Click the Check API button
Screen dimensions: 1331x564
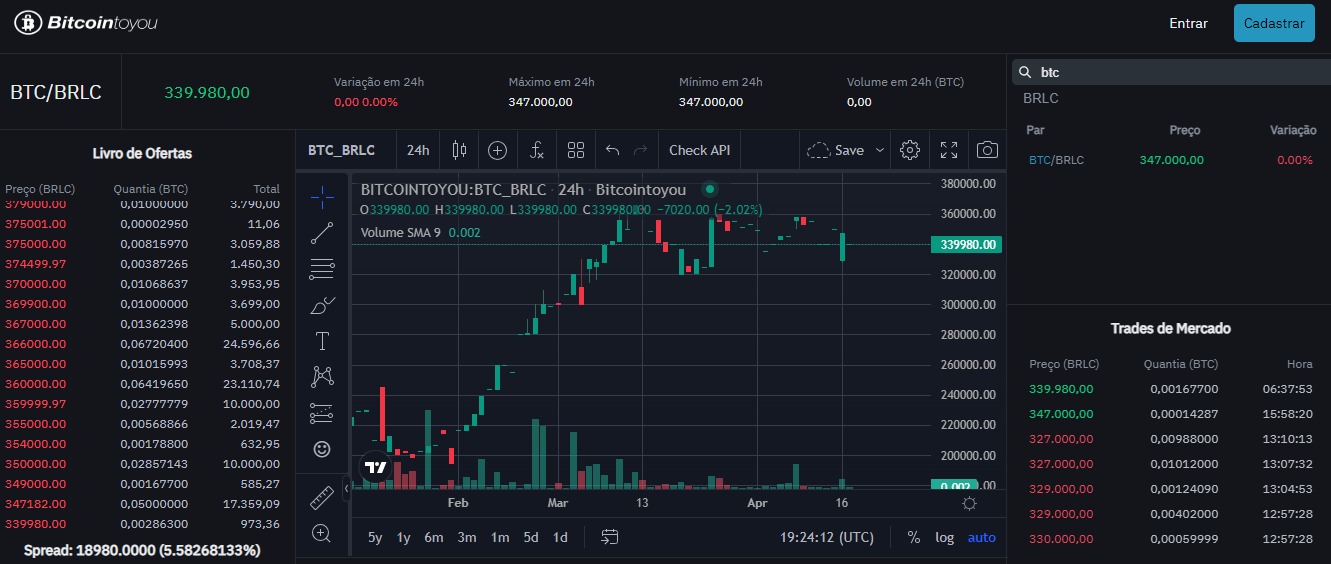point(699,150)
